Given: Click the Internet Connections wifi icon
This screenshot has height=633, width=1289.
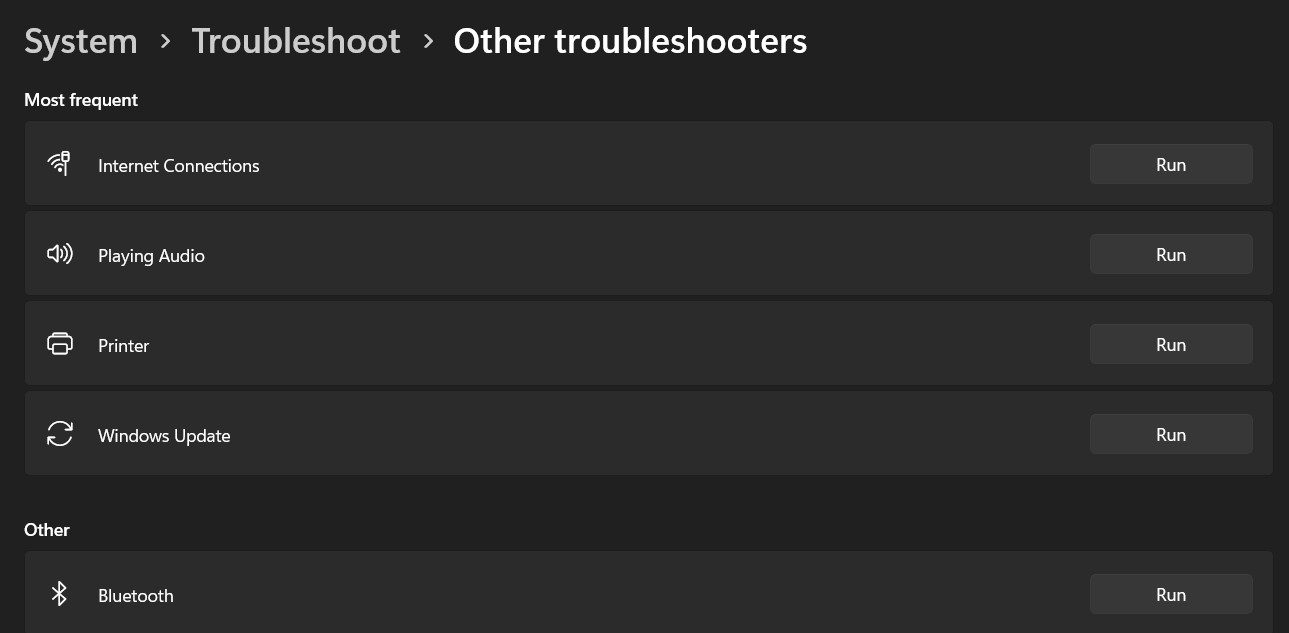Looking at the screenshot, I should point(59,163).
